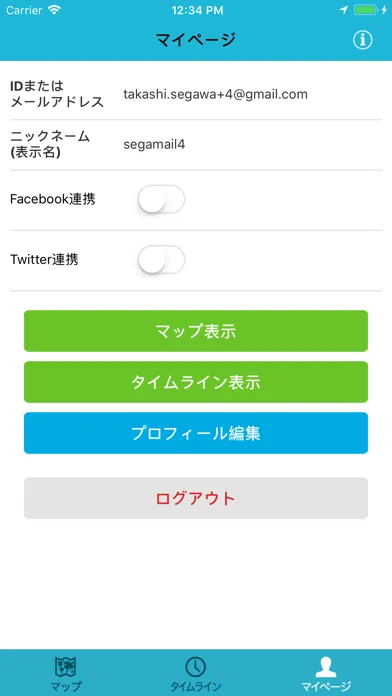The width and height of the screenshot is (392, 696).
Task: Enable the Twitter連携 switch
Action: point(161,260)
